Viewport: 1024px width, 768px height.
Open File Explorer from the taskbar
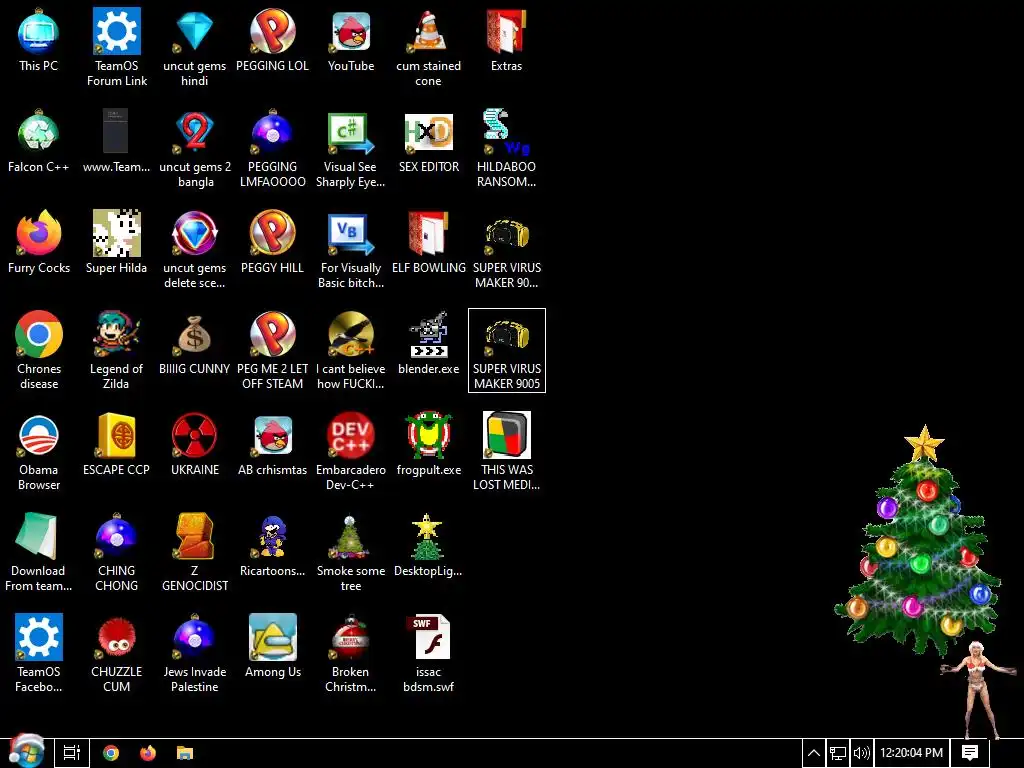[185, 753]
